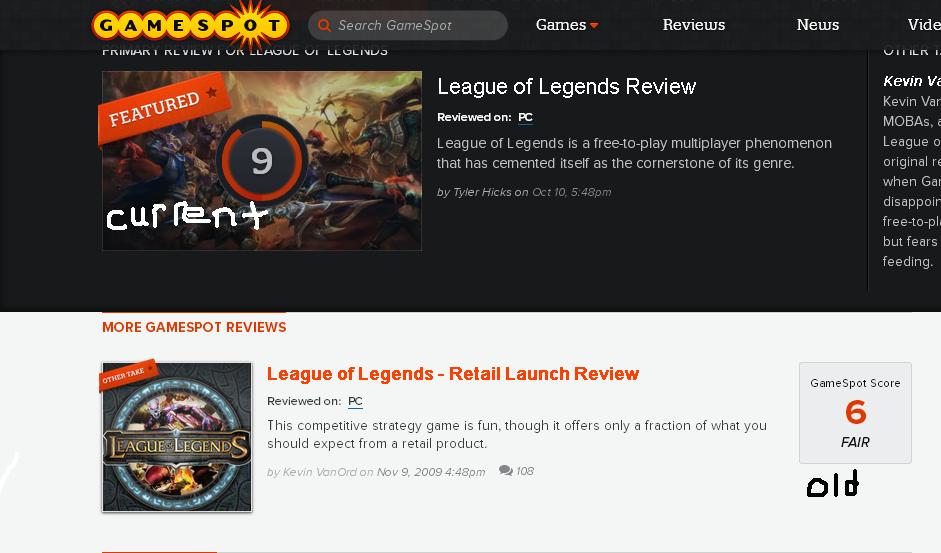Click the More GameSpot Reviews heading

click(194, 327)
